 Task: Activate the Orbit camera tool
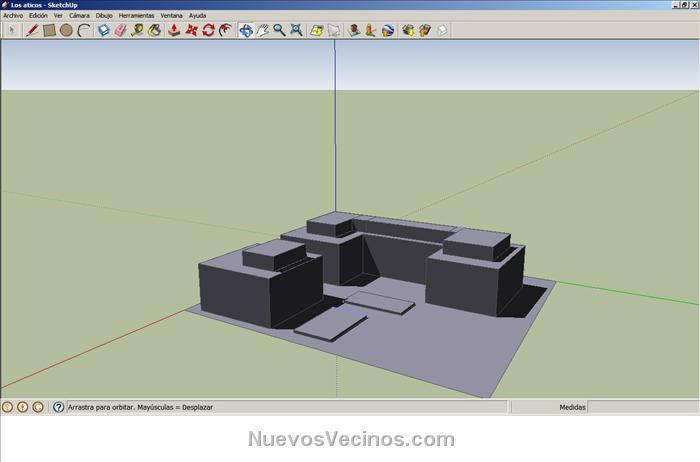click(x=246, y=30)
